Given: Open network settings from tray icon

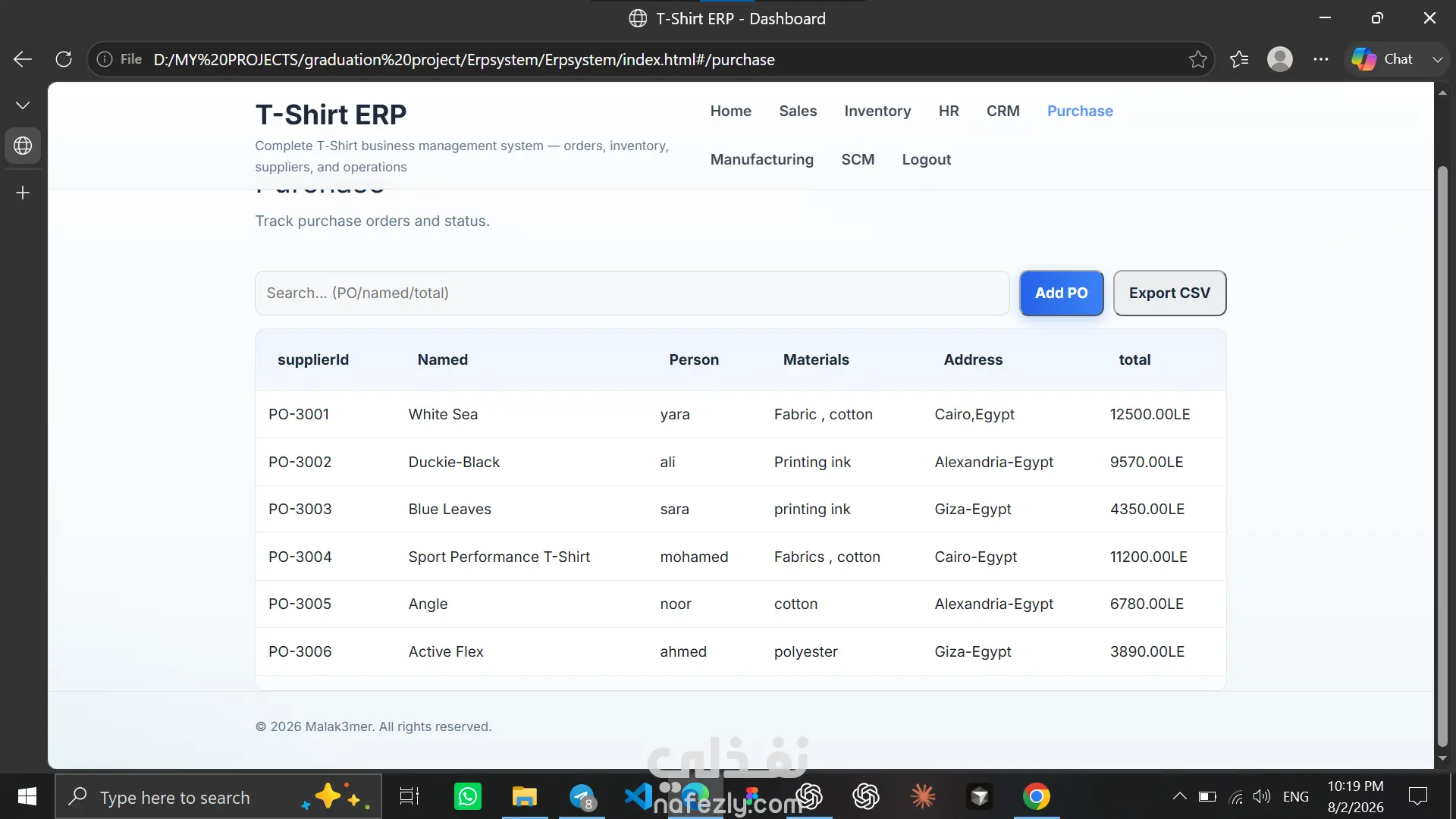Looking at the screenshot, I should coord(1236,796).
